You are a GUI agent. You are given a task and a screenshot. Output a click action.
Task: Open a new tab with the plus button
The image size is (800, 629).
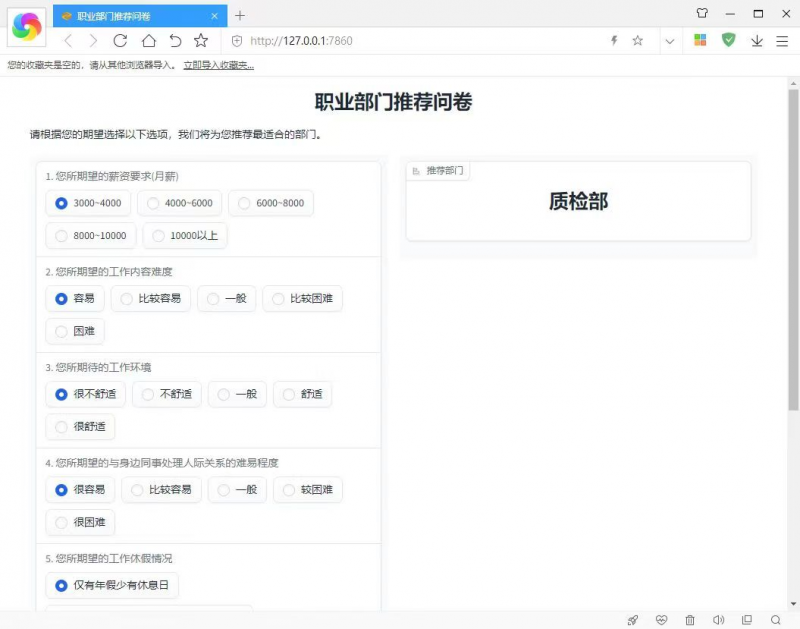click(x=240, y=16)
